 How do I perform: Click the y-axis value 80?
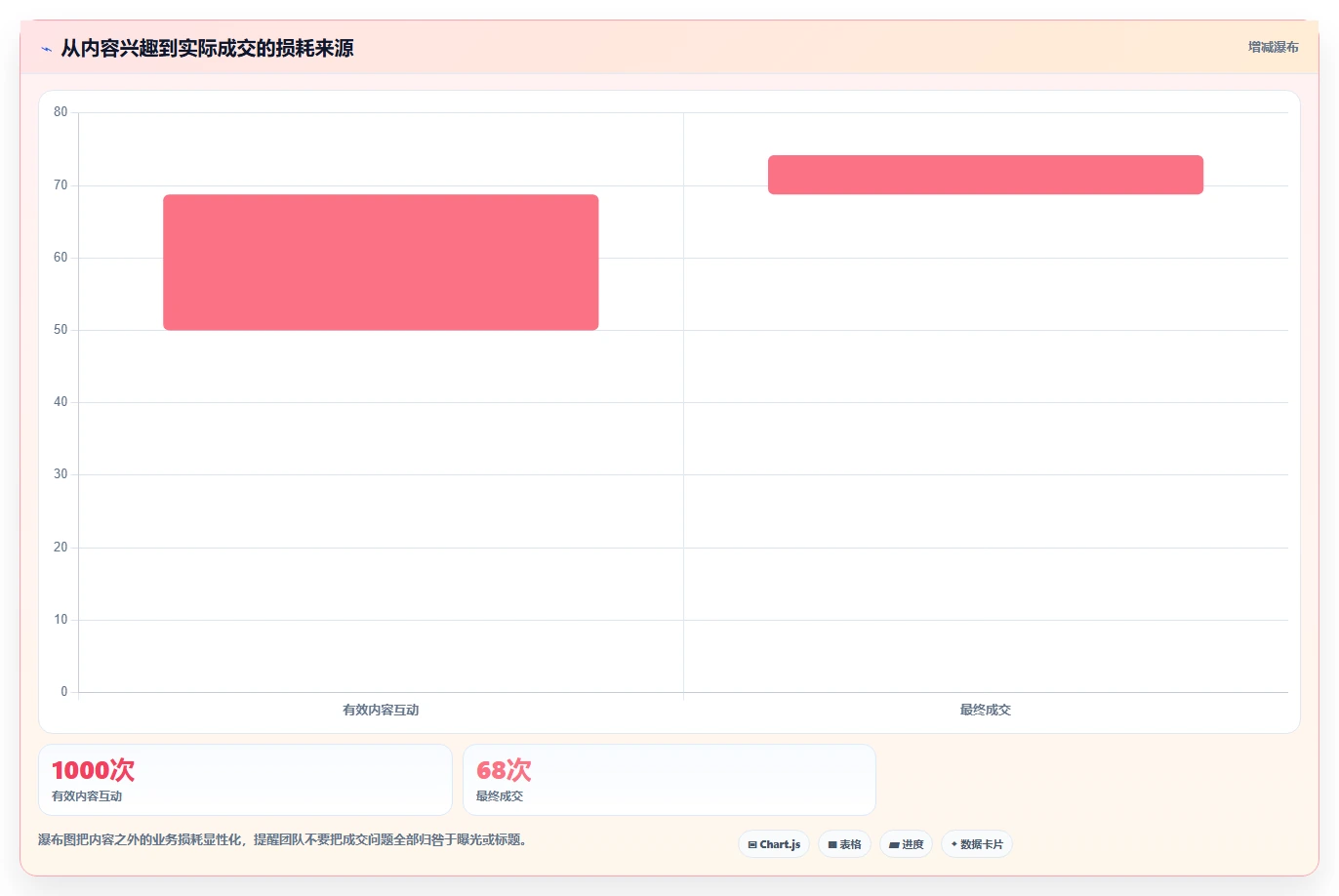tap(61, 112)
